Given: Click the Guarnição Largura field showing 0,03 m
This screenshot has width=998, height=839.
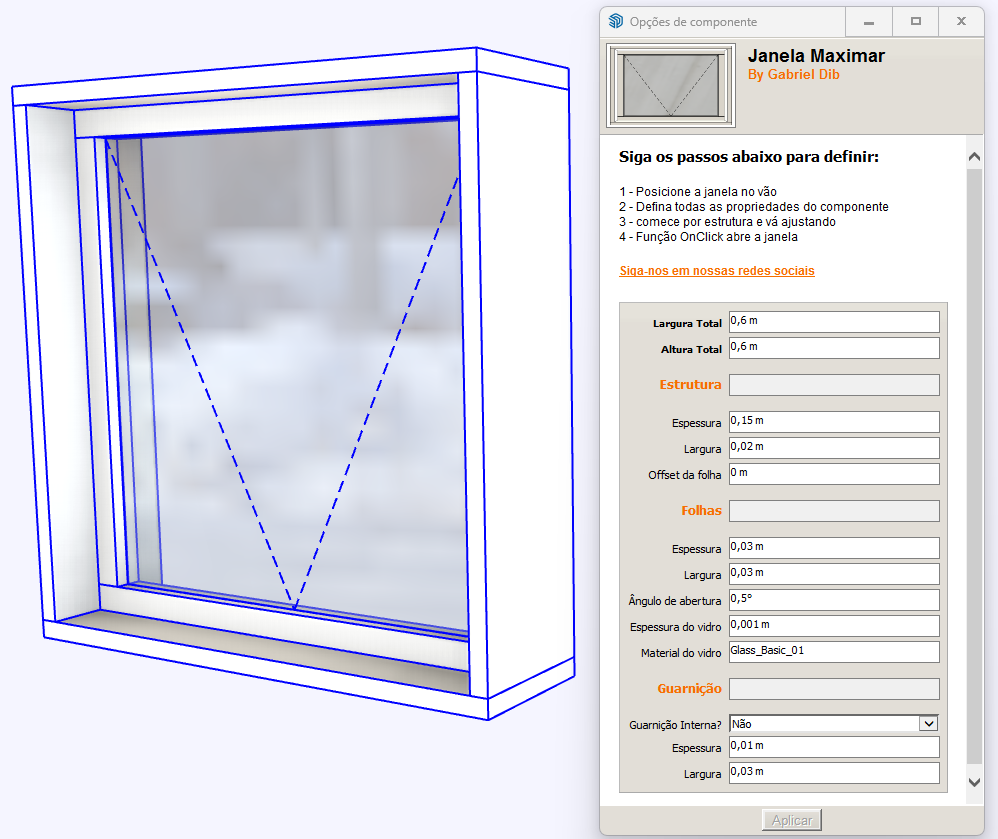Looking at the screenshot, I should 834,773.
